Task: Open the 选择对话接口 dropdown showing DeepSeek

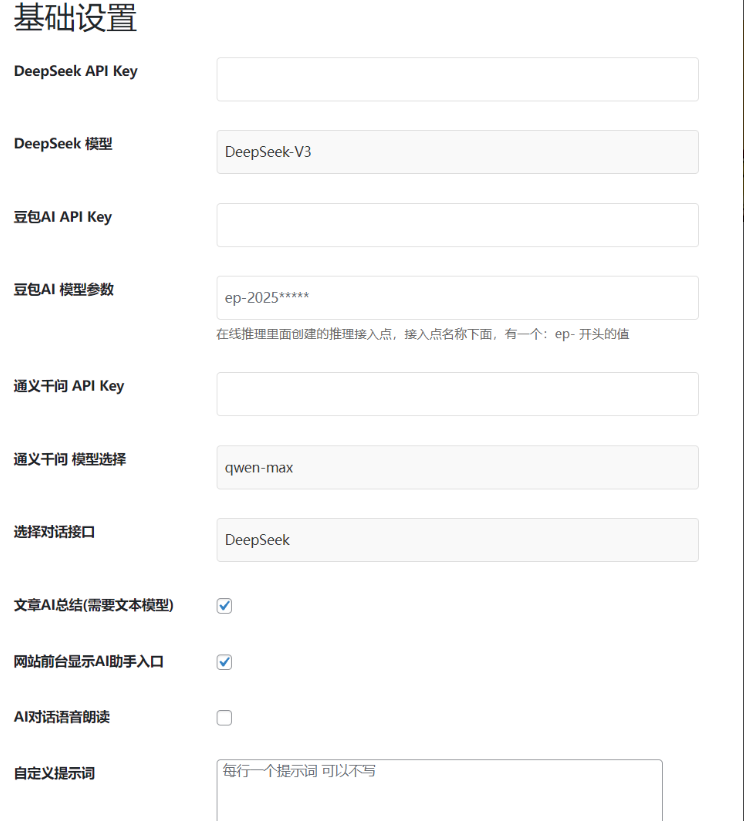Action: [457, 540]
